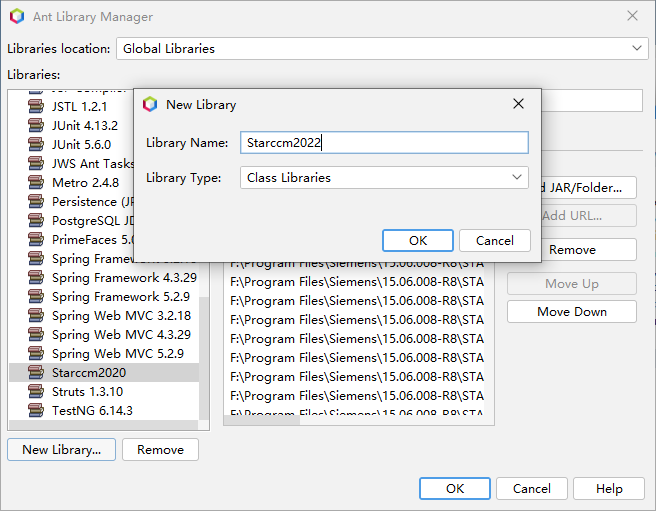Click the PrimeFaces library icon

(x=36, y=239)
